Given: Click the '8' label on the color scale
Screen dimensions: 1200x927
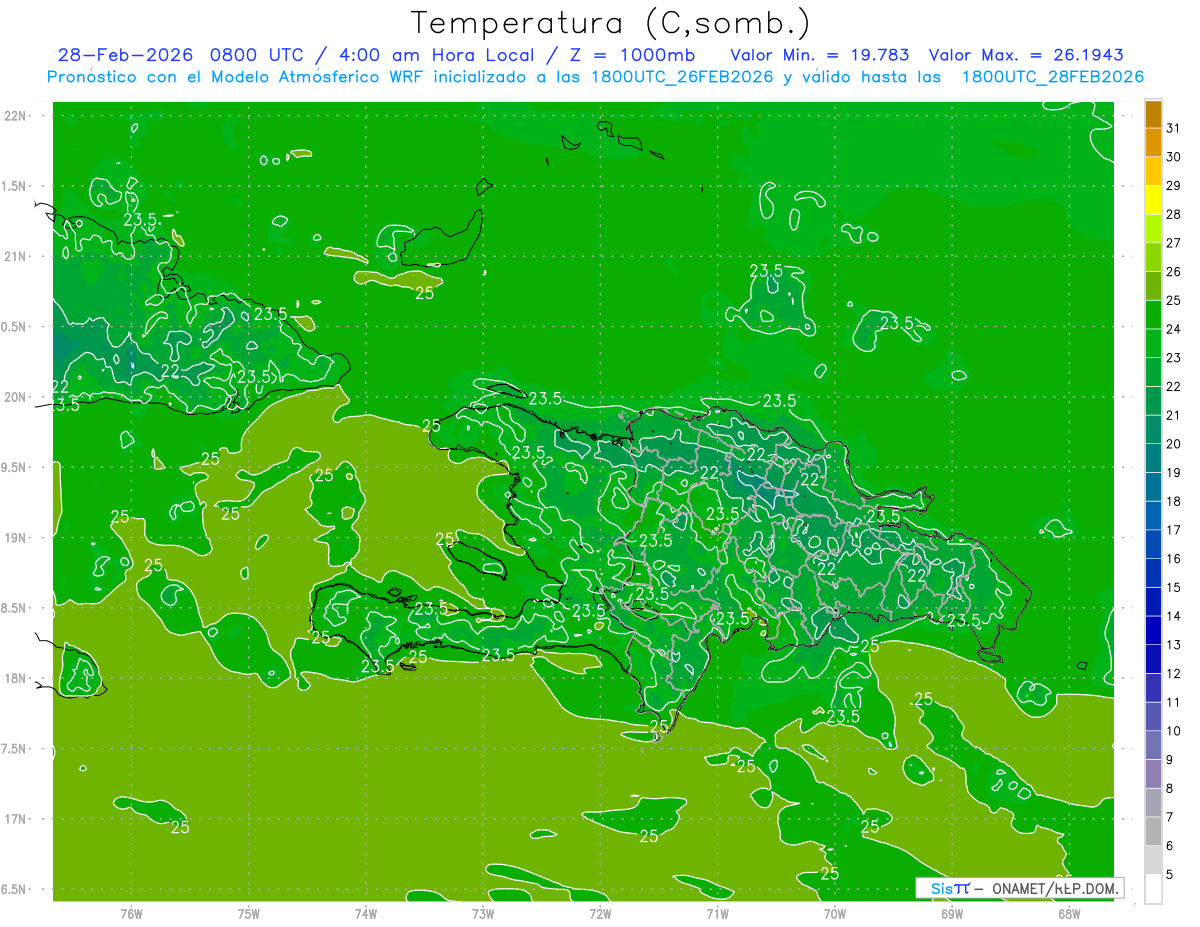Looking at the screenshot, I should coord(1170,788).
